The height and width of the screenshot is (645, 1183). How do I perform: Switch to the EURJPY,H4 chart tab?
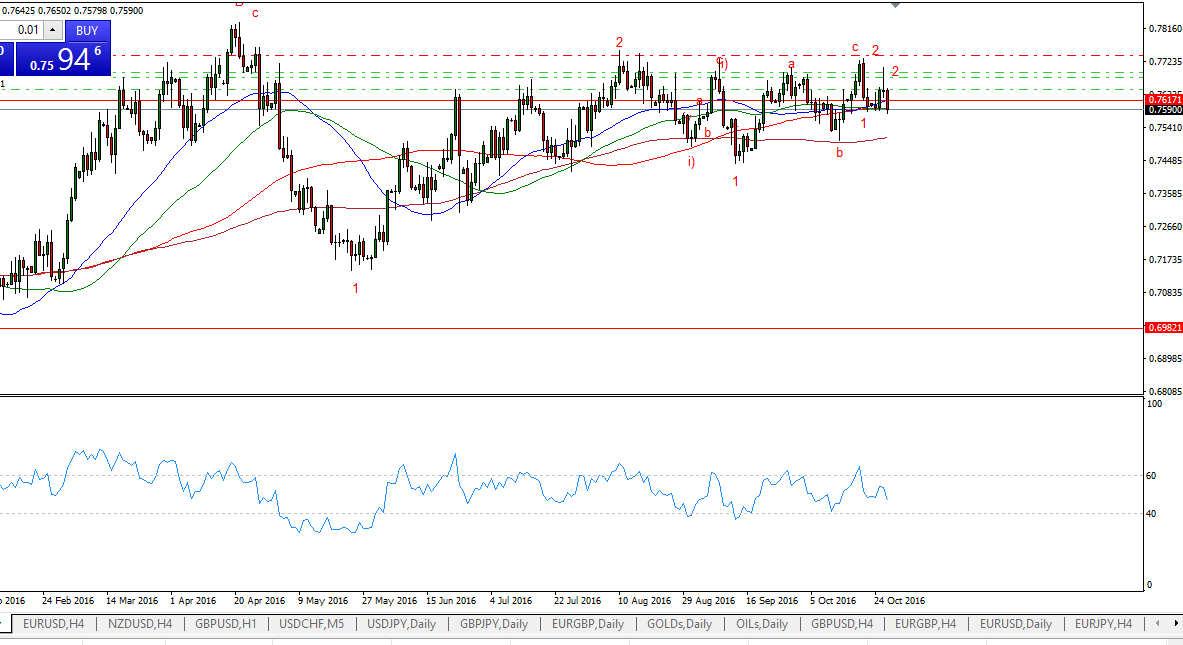tap(1103, 624)
